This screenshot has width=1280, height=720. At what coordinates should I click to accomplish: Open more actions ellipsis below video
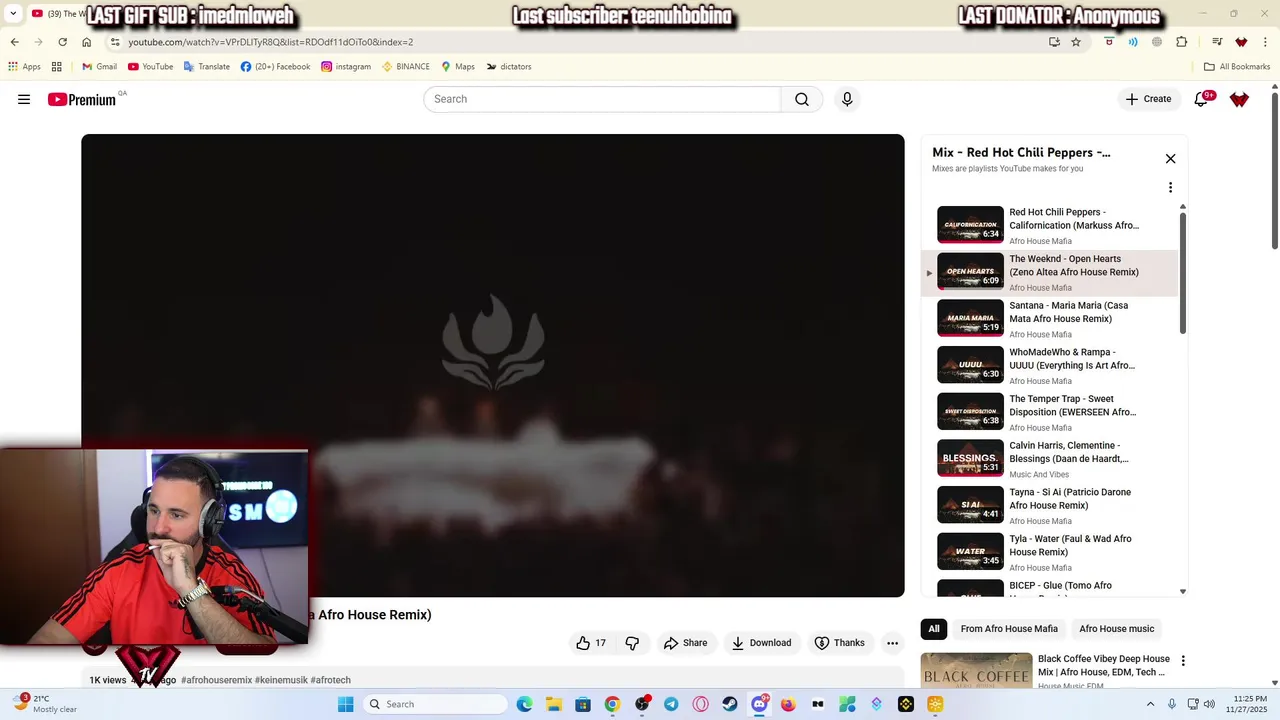[892, 643]
